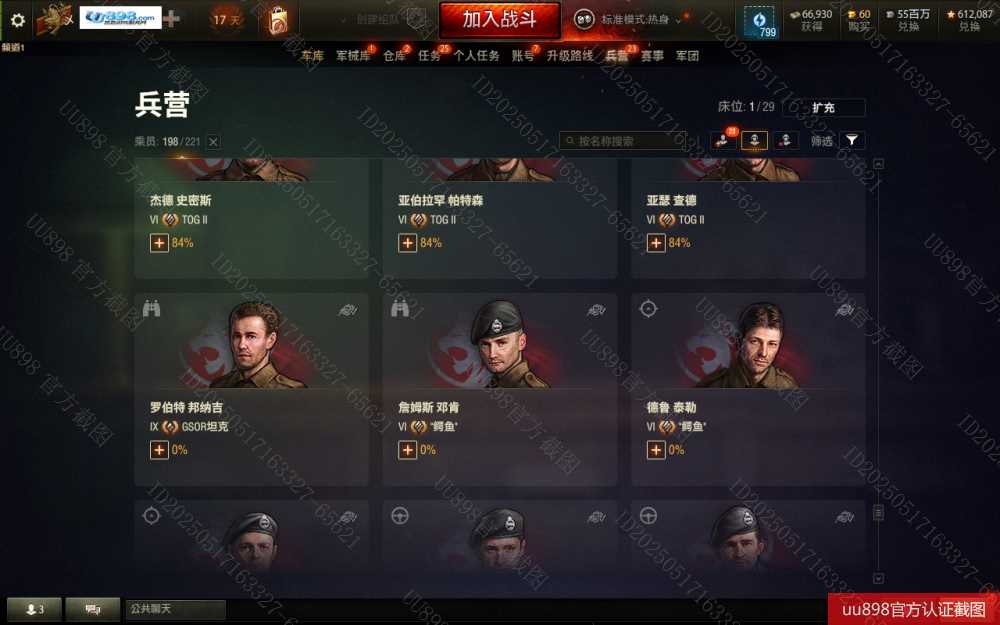
Task: Open the store shopping bag icon
Action: pyautogui.click(x=278, y=20)
